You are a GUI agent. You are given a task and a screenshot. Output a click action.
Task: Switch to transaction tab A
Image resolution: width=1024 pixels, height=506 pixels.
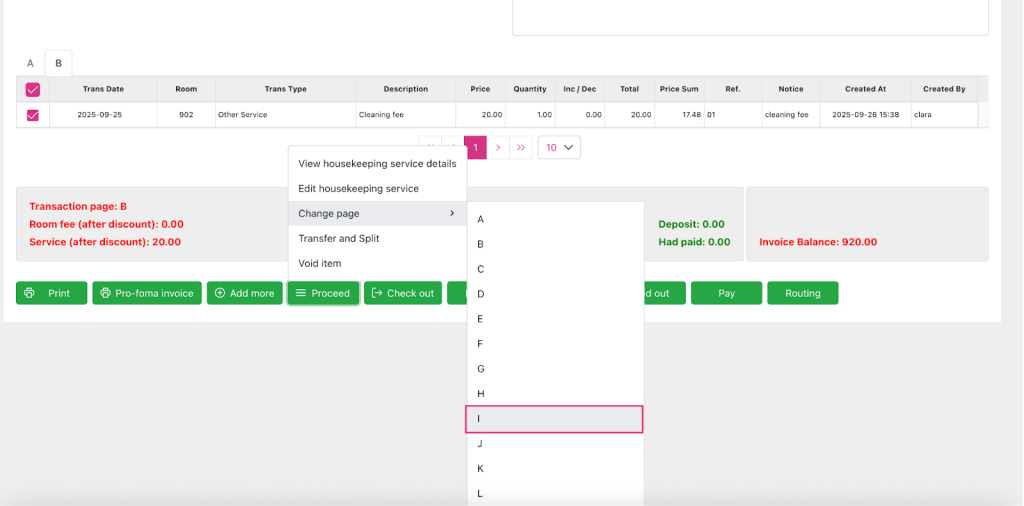click(x=30, y=63)
